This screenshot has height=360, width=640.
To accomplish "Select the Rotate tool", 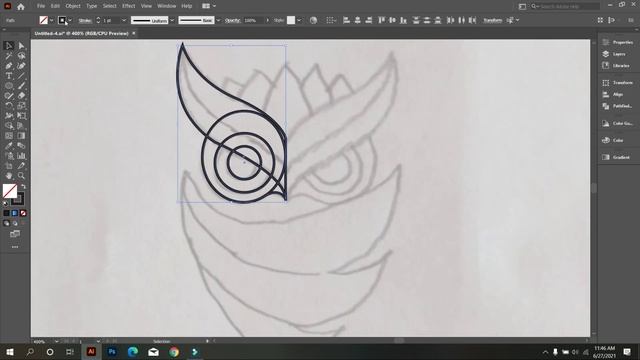I will coord(9,106).
